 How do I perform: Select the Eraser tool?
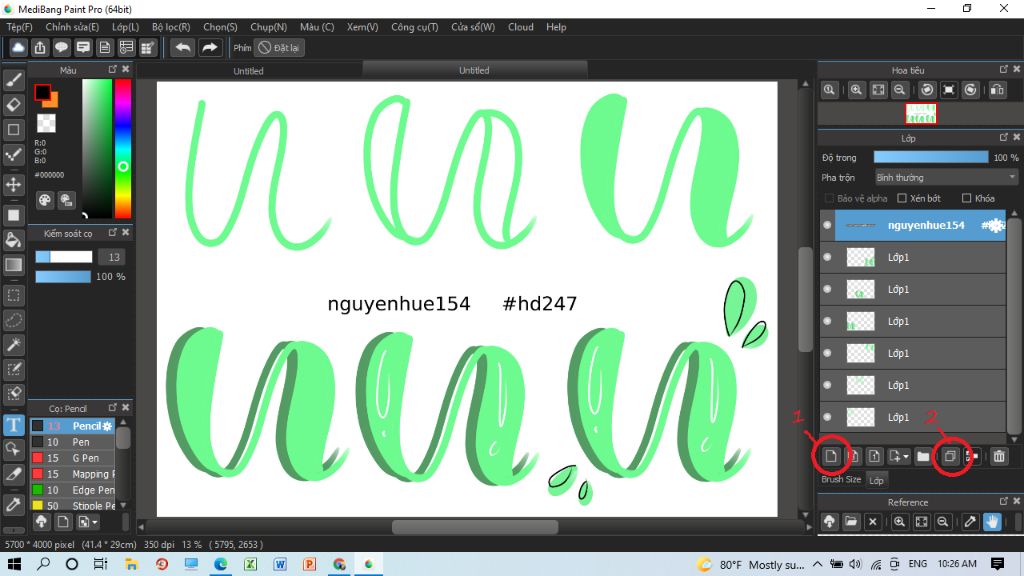14,104
